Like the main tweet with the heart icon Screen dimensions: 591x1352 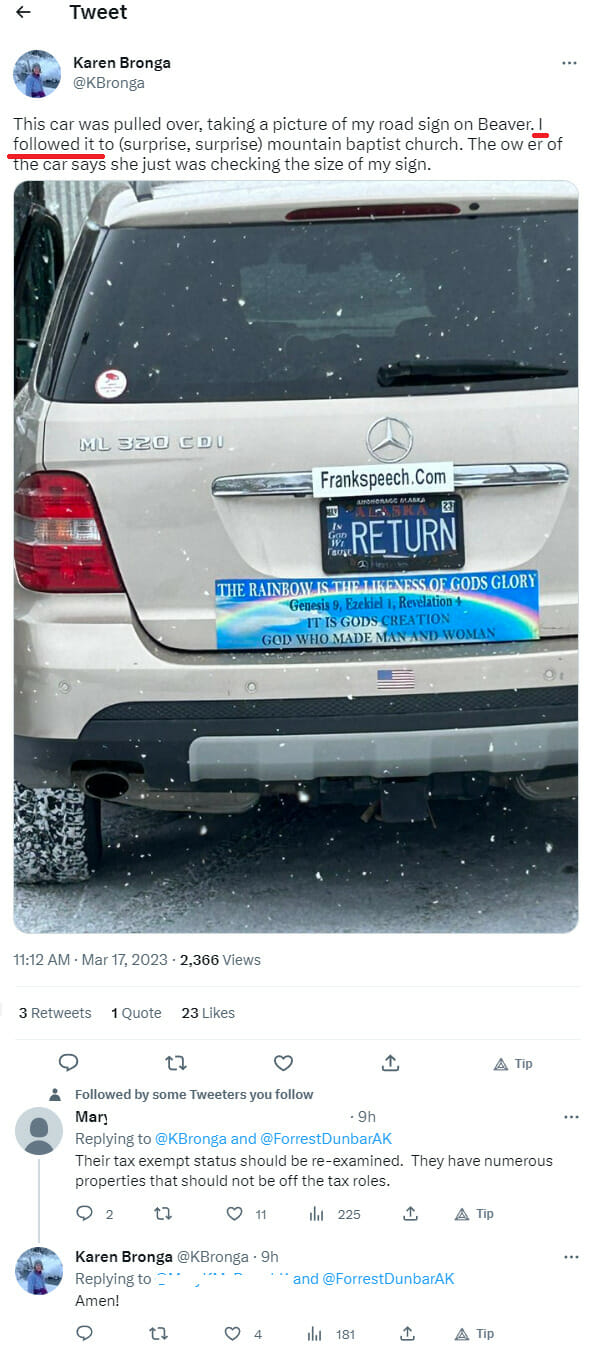283,1062
